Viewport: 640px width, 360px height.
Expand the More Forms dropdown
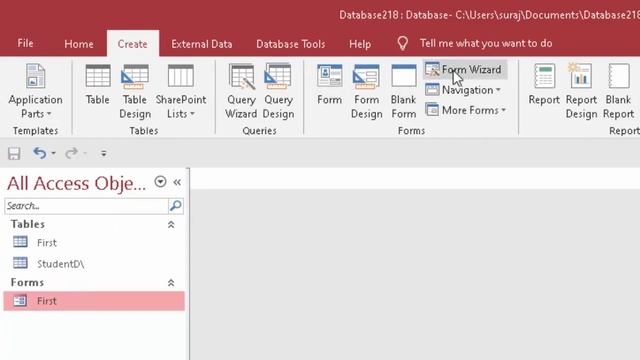point(466,110)
